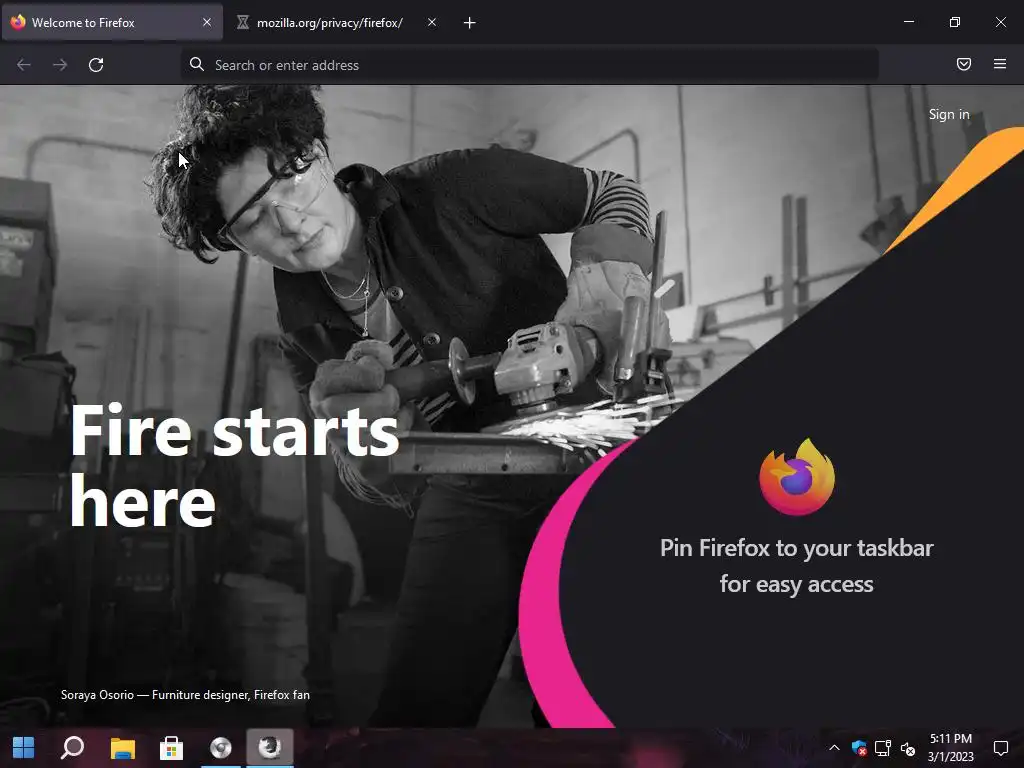Click the Sign in link
This screenshot has height=768, width=1024.
[x=949, y=114]
